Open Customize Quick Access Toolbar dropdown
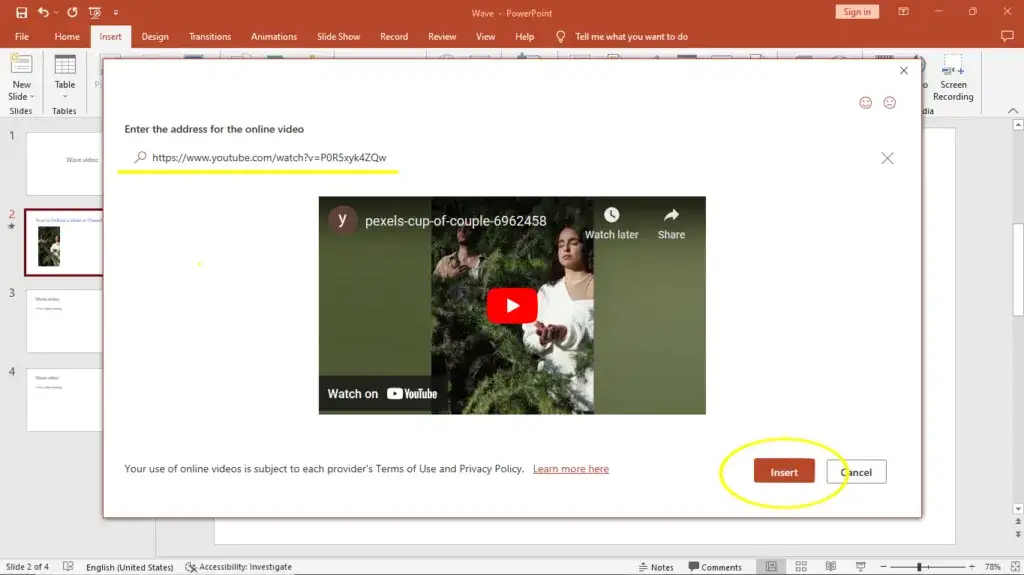 [116, 12]
